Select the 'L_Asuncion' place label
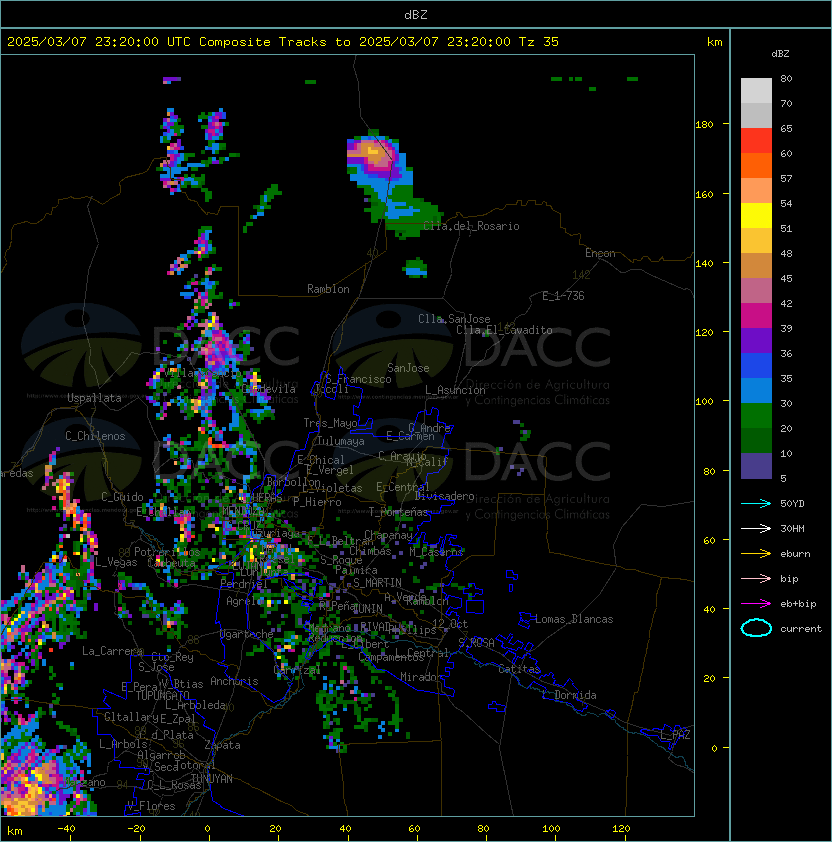Screen dimensions: 832x842 [455, 390]
